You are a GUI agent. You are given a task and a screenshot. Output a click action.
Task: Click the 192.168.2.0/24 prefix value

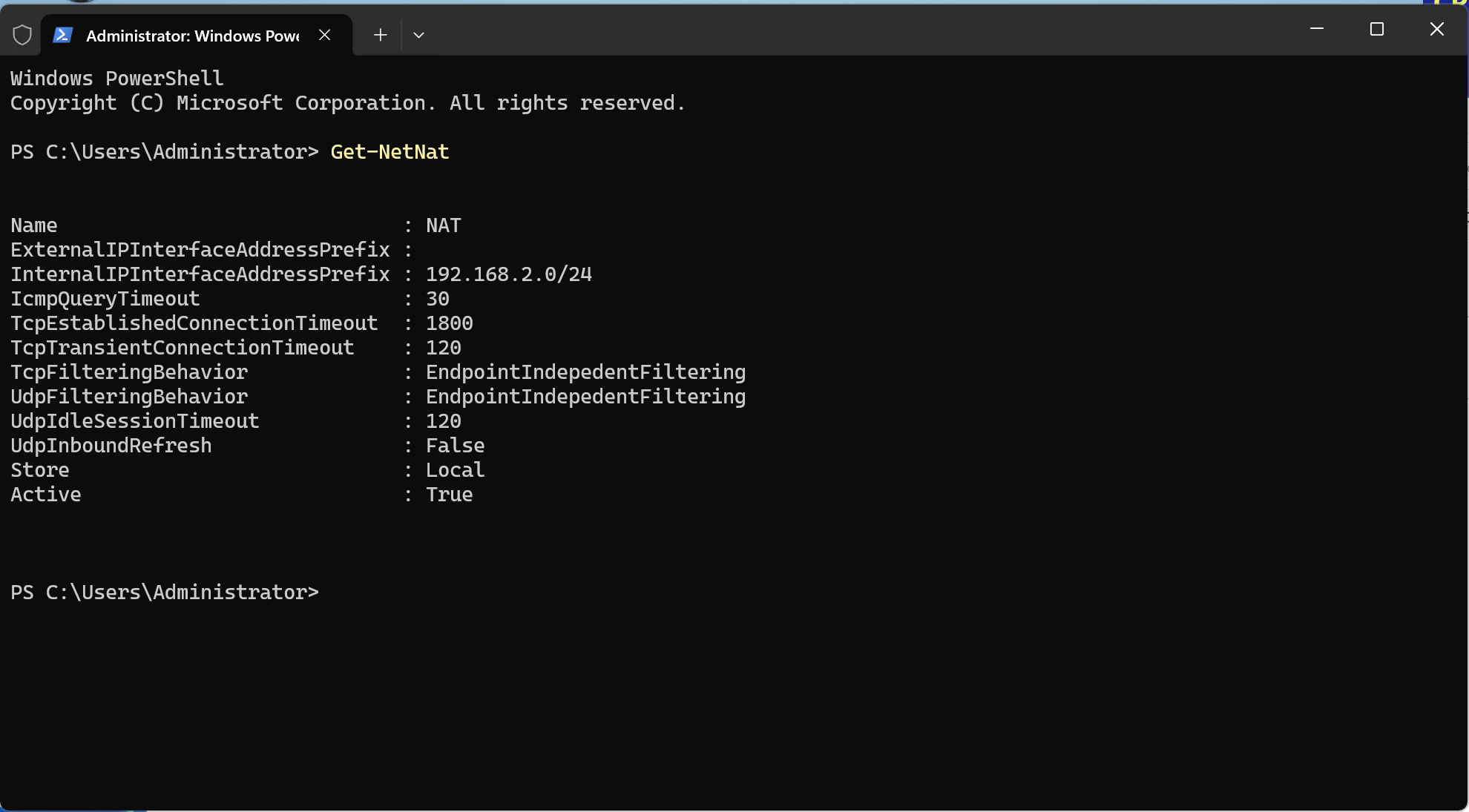click(x=509, y=274)
